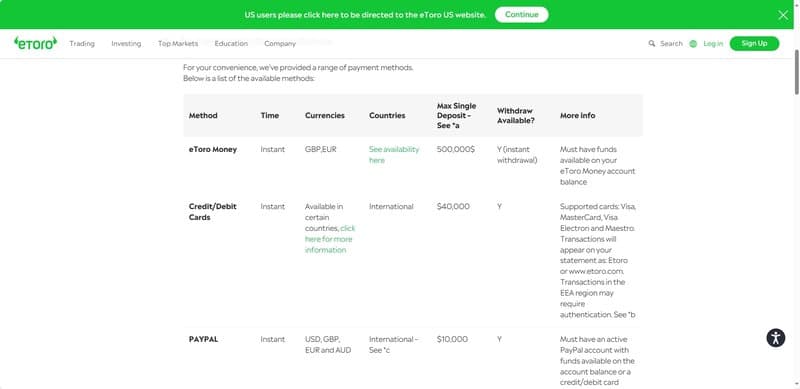Click the 'Withdraw Available?' column header

(516, 115)
